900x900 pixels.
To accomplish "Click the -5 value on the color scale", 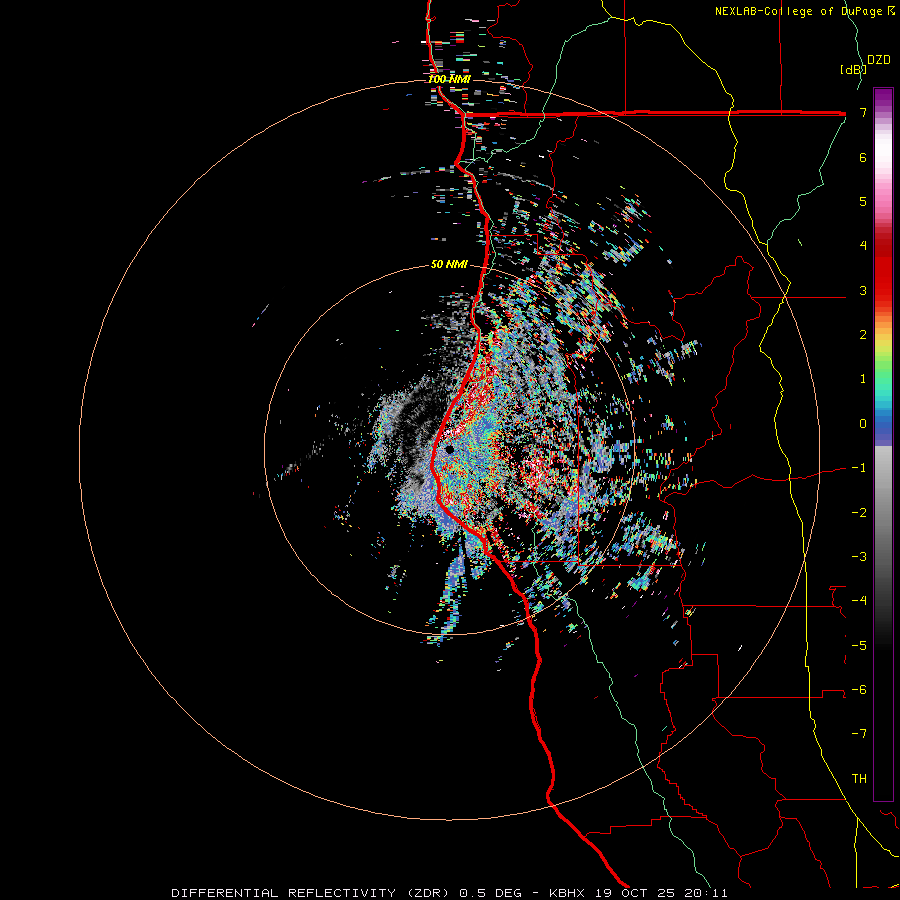I will pos(859,645).
